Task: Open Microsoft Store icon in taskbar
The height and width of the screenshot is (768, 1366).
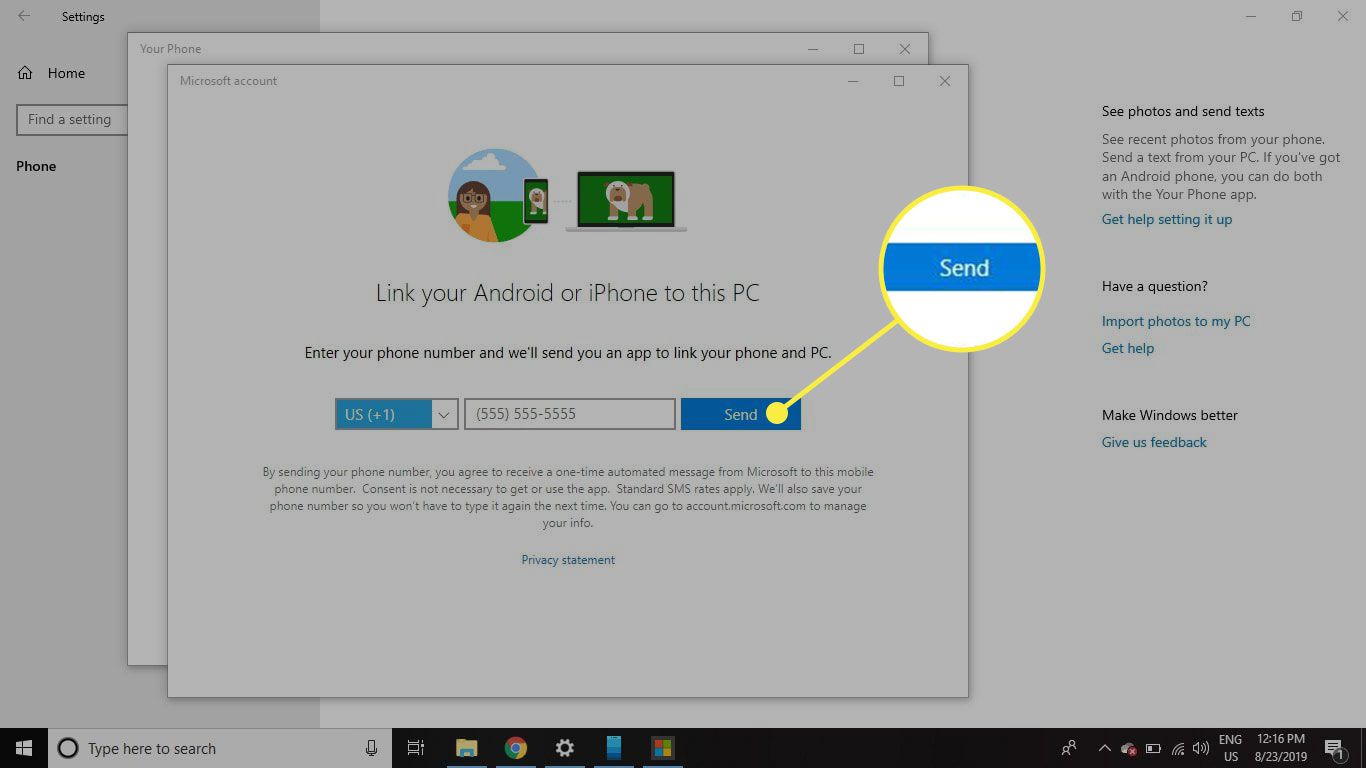Action: click(x=662, y=748)
